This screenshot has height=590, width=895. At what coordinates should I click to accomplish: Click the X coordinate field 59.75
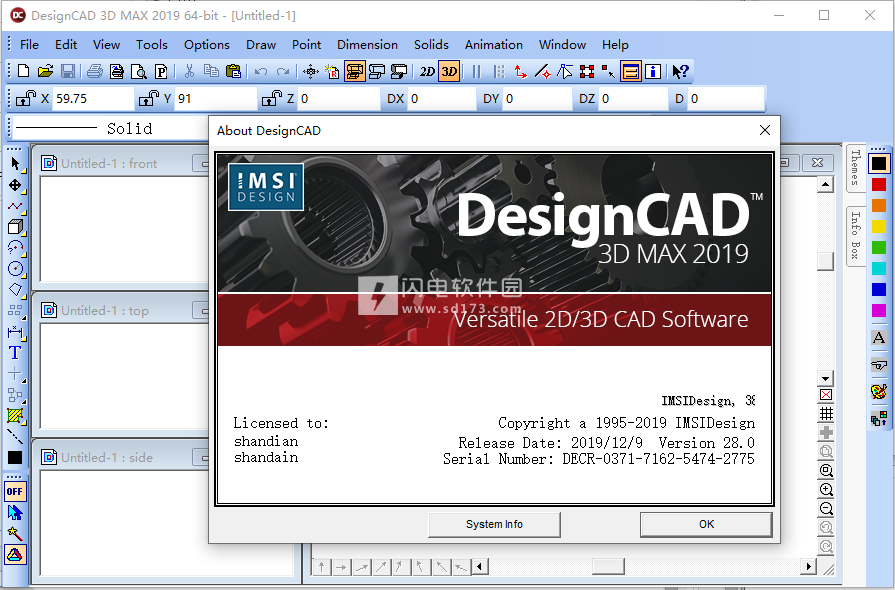pos(94,99)
